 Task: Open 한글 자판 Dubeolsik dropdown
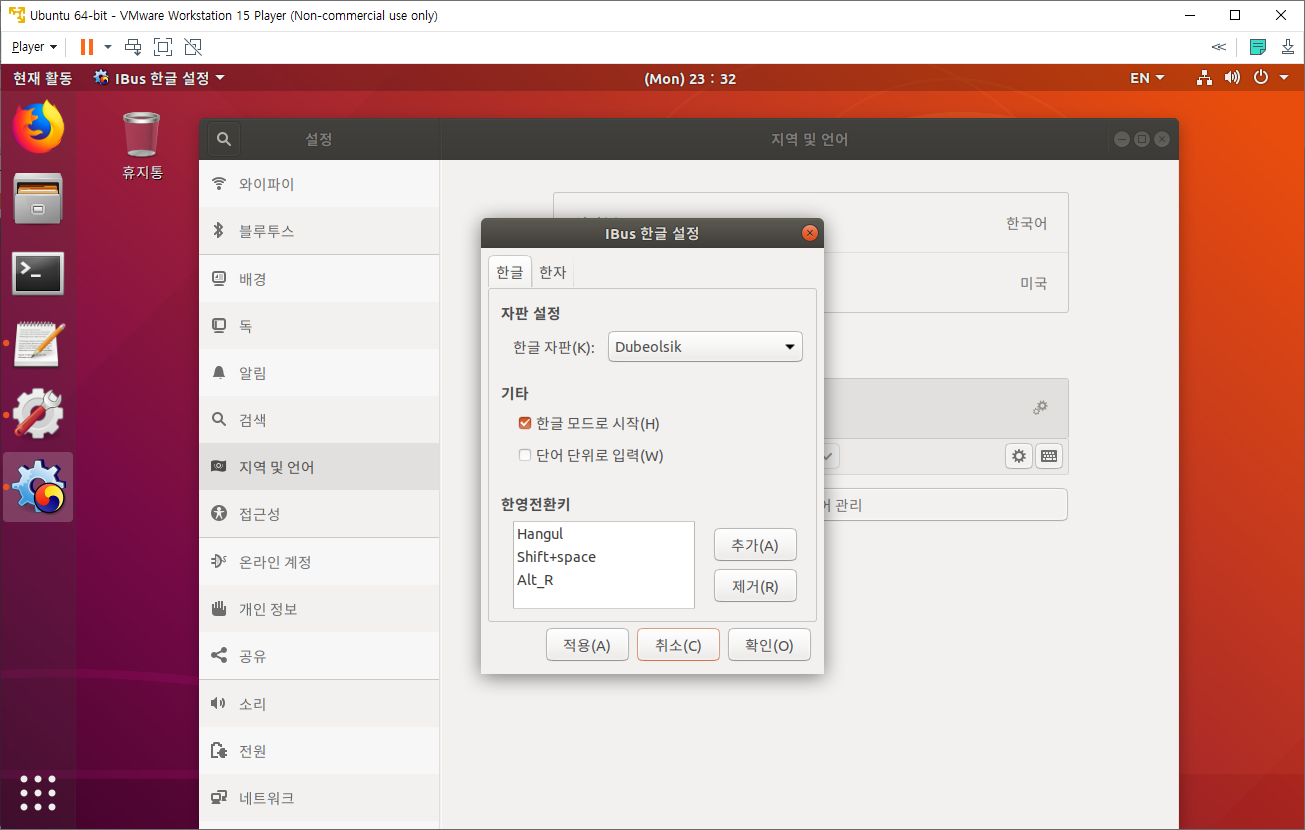point(705,347)
